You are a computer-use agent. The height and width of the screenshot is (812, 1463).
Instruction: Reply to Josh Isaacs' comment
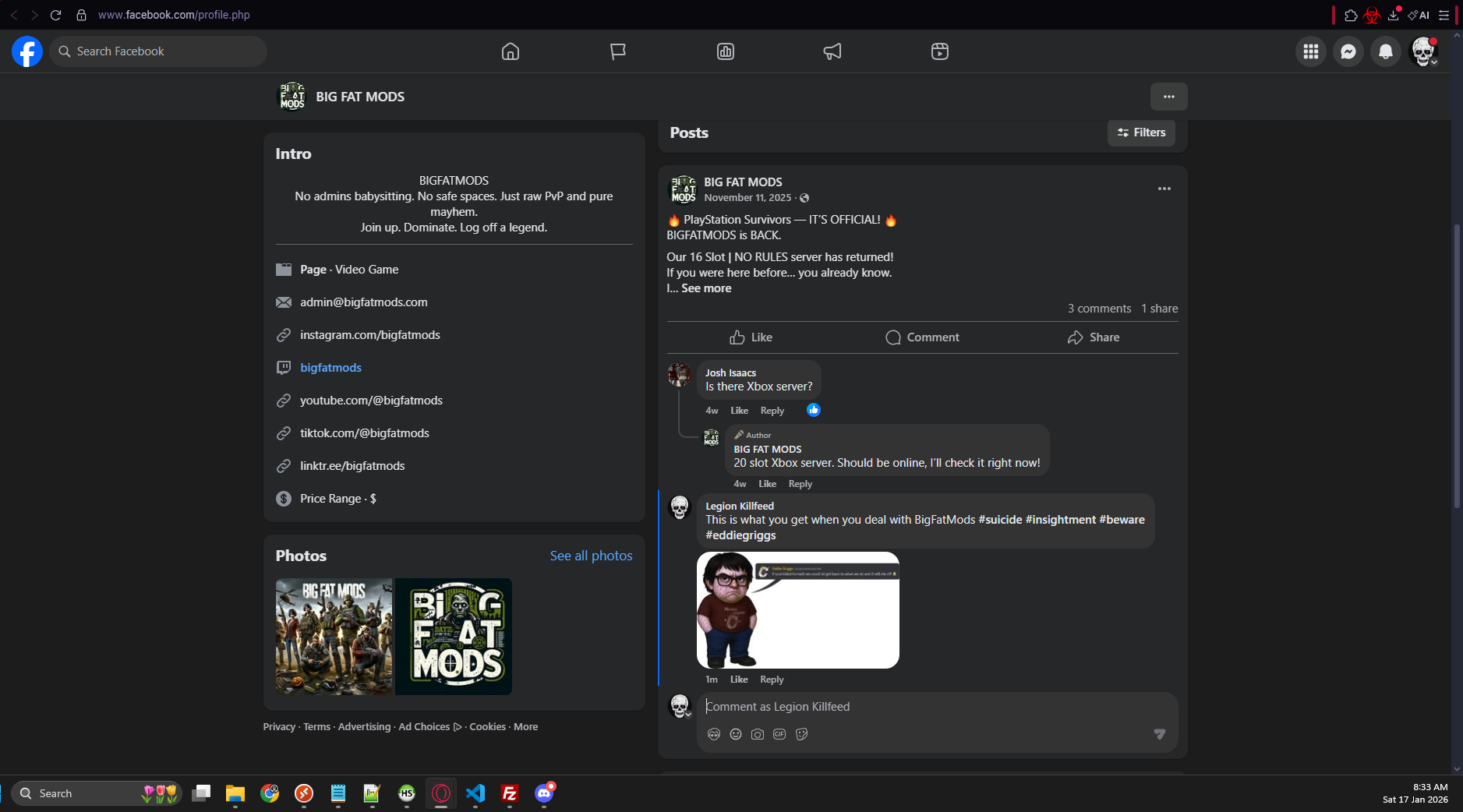tap(772, 411)
